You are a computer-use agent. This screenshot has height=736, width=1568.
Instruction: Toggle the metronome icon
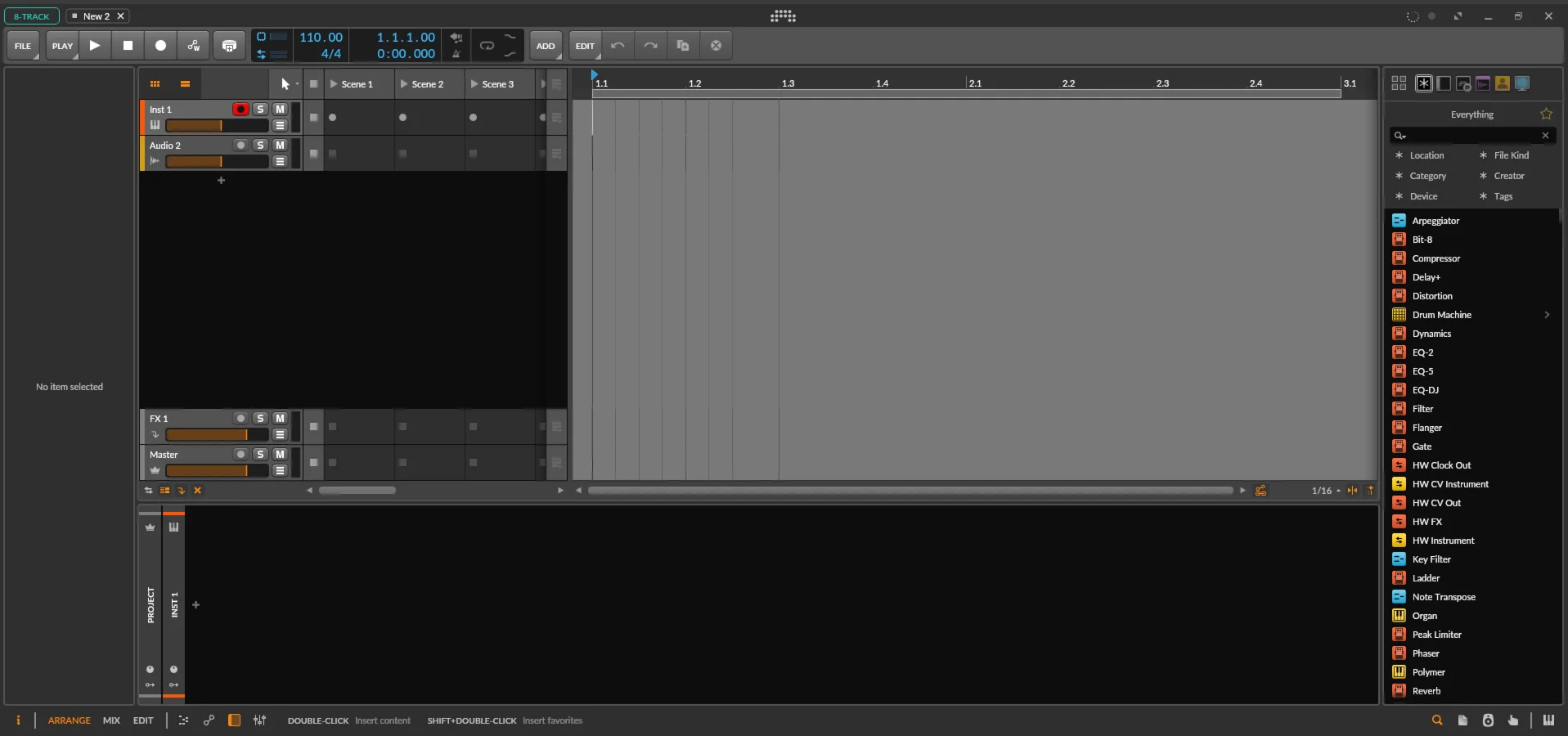point(456,54)
